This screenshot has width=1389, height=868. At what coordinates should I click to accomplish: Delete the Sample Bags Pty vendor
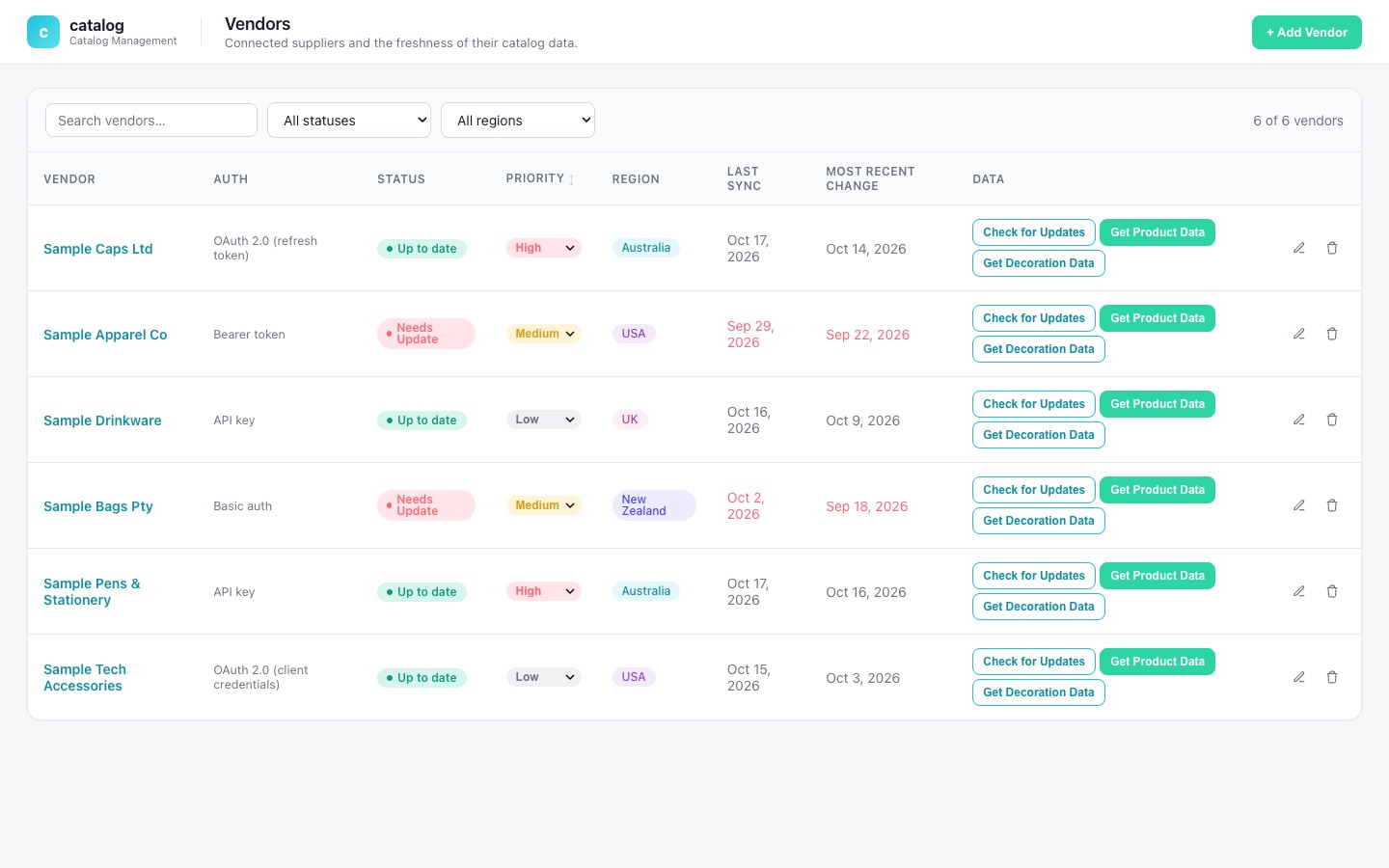(1332, 505)
